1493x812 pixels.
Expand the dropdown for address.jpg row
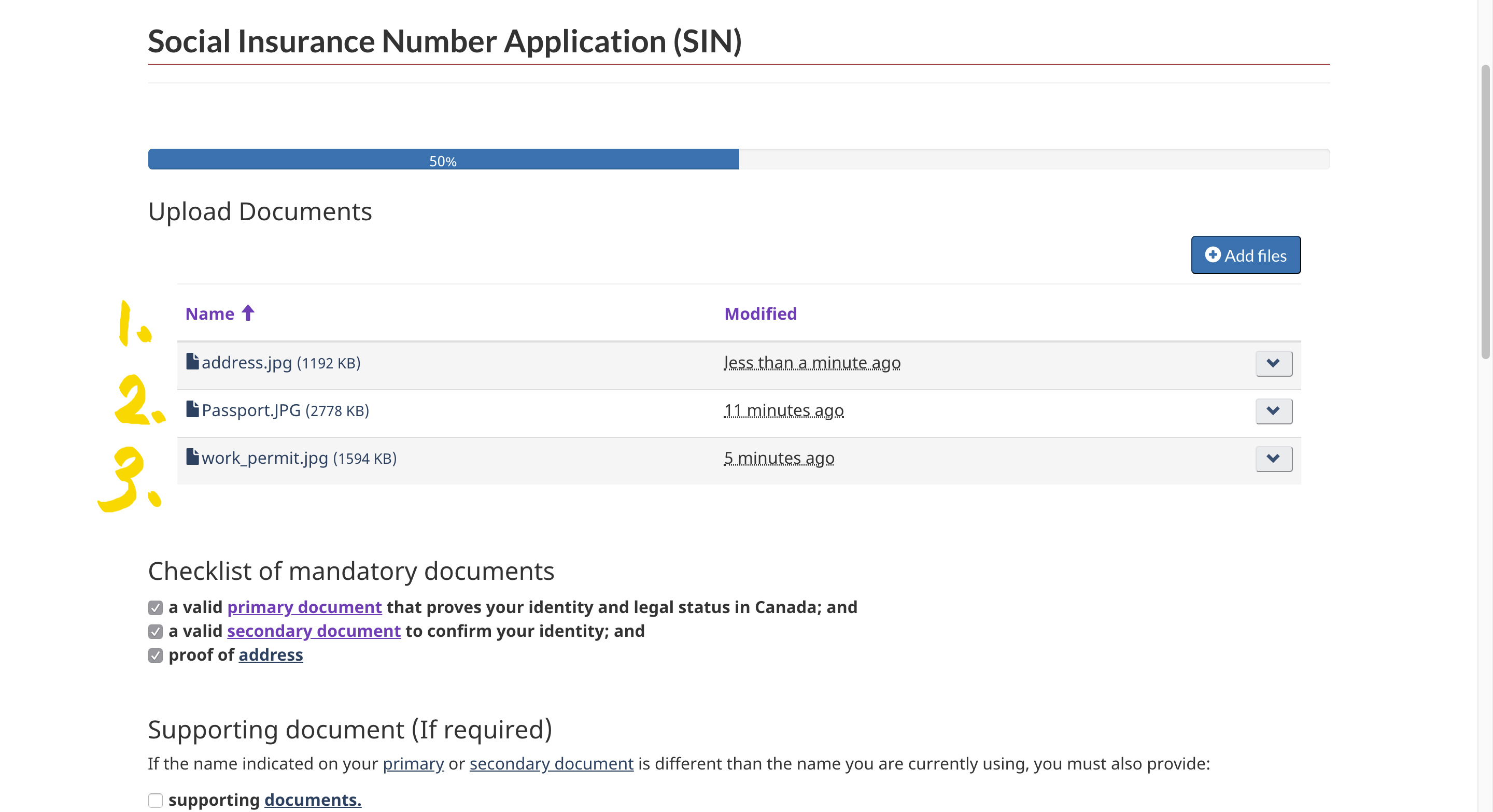[1274, 363]
